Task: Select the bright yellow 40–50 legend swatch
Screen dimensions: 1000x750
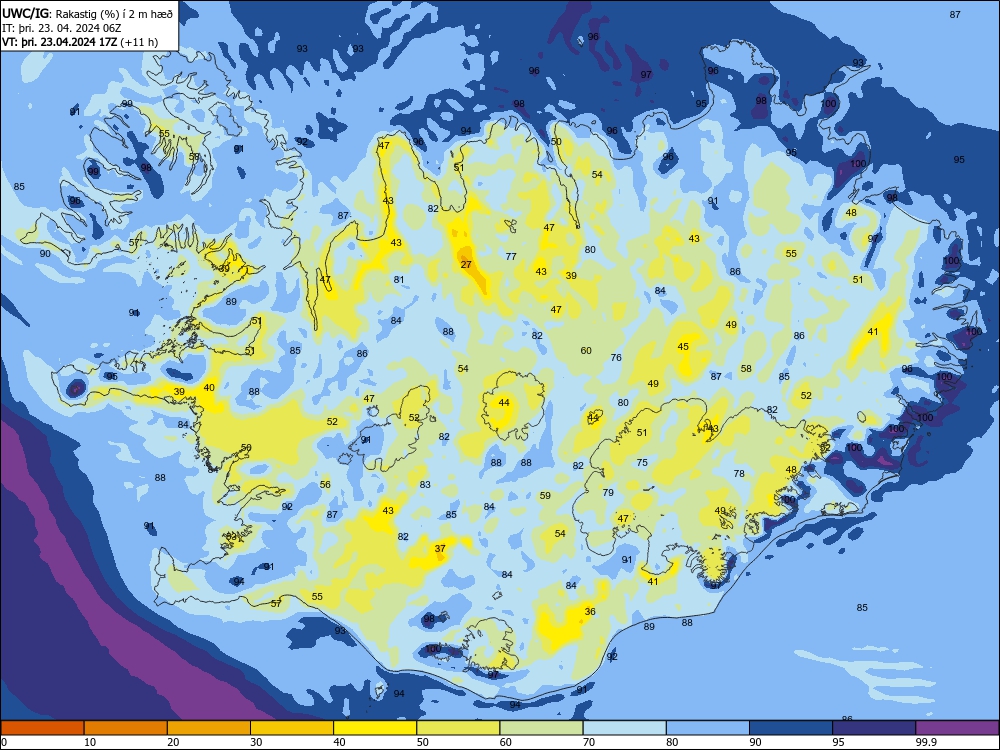Action: [375, 728]
